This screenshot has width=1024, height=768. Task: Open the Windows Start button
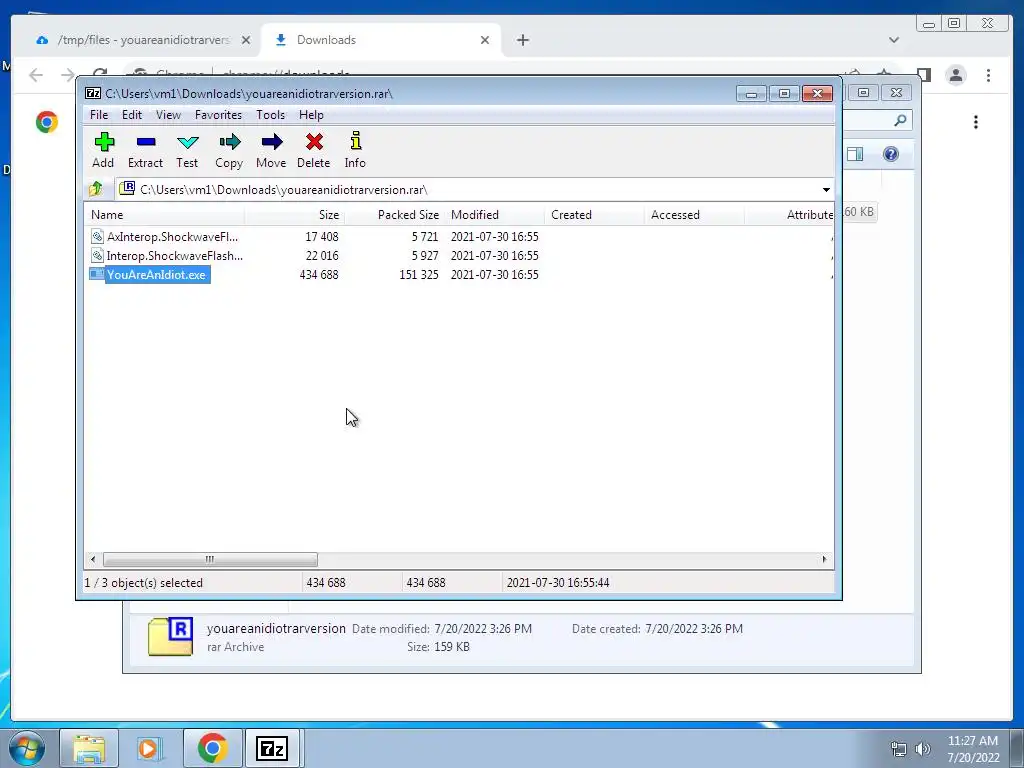(26, 748)
